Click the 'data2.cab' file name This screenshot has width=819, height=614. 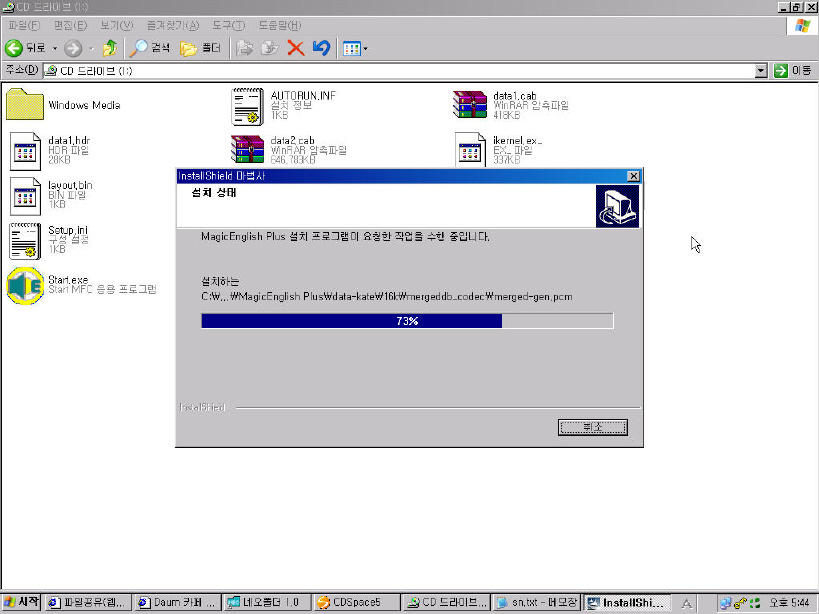292,140
